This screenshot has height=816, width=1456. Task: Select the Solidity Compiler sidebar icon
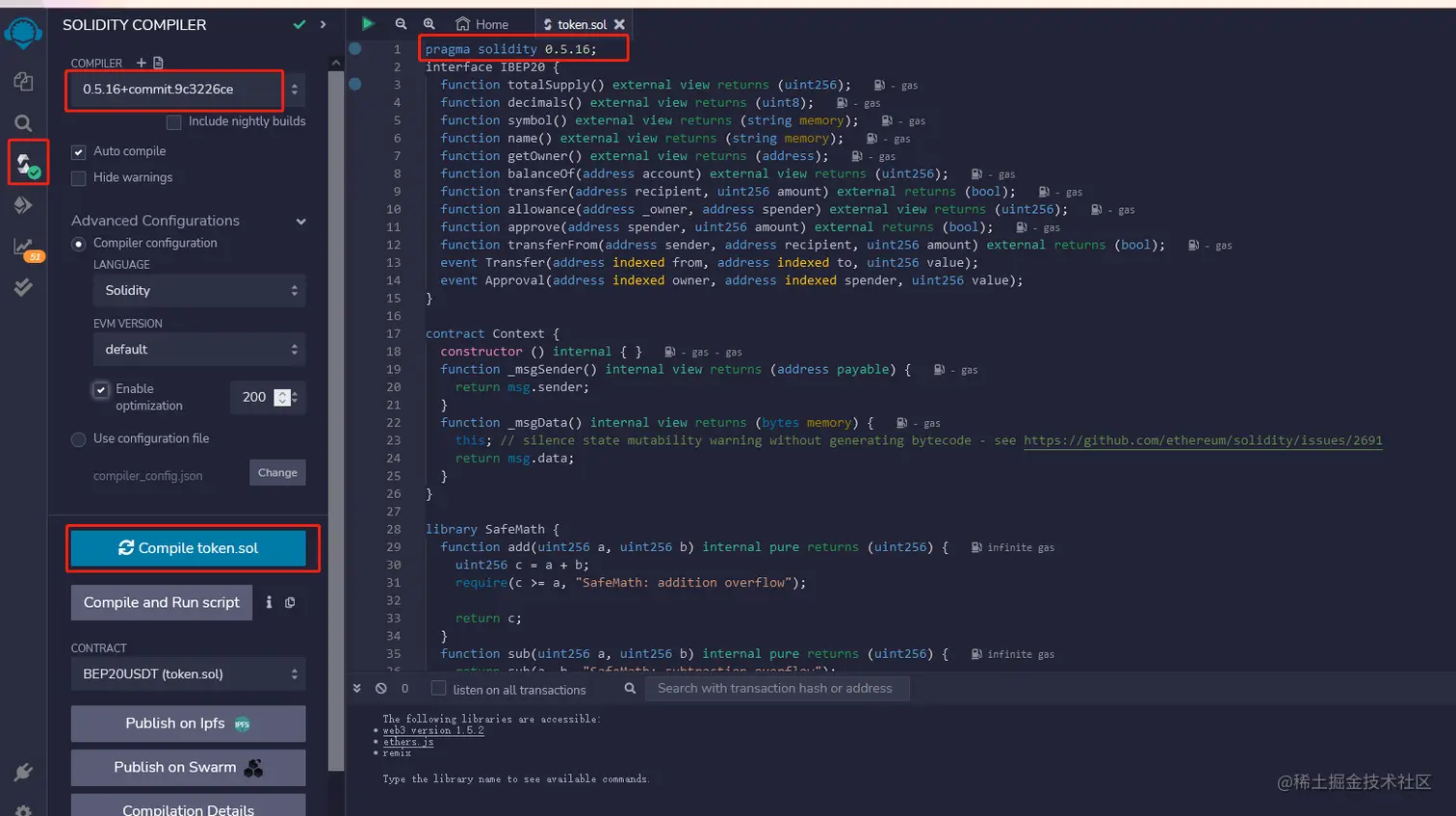(x=26, y=163)
